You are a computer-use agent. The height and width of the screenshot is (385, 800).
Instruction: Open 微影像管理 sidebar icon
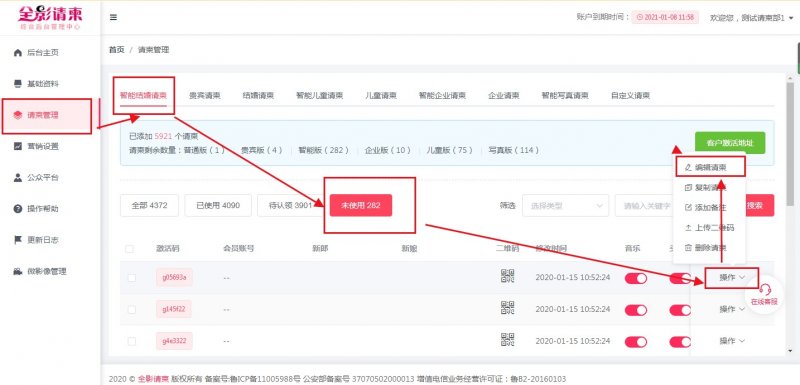[18, 271]
